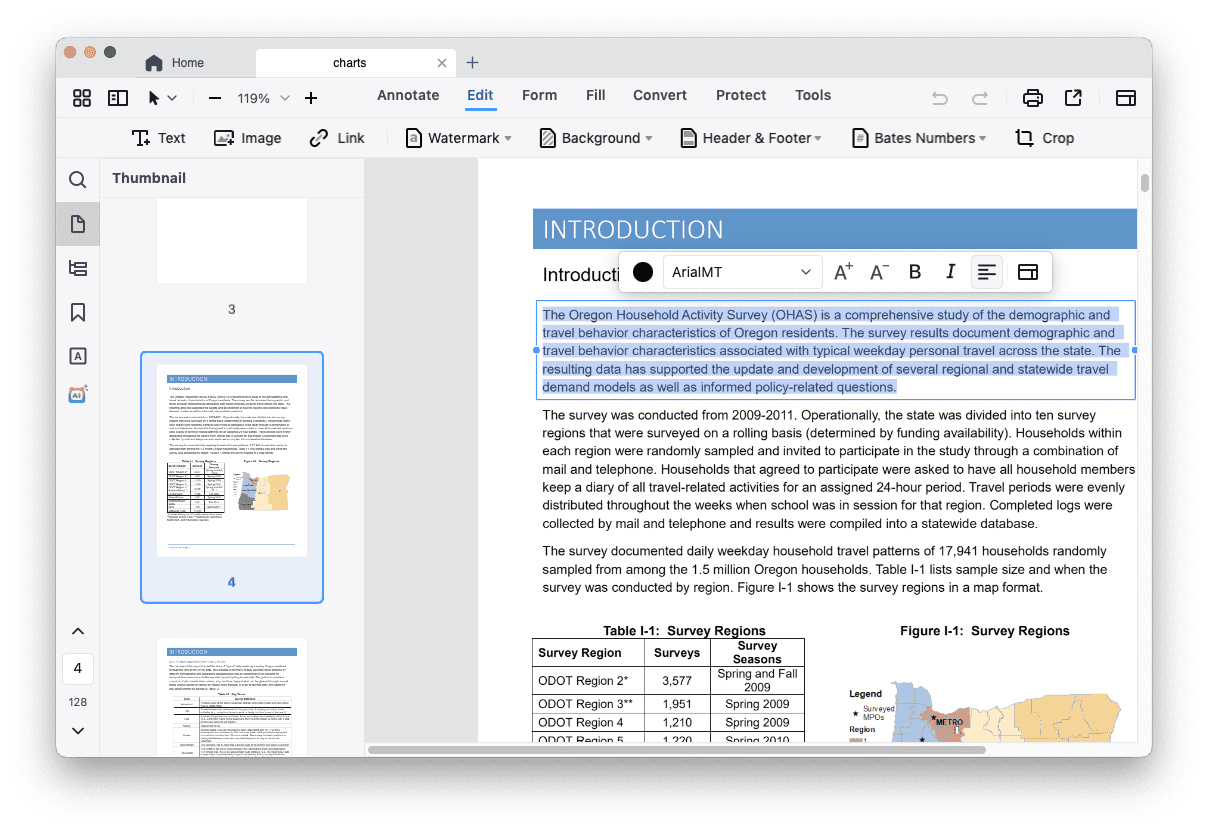Open the text color swatch
Viewport: 1208px width, 831px height.
641,271
